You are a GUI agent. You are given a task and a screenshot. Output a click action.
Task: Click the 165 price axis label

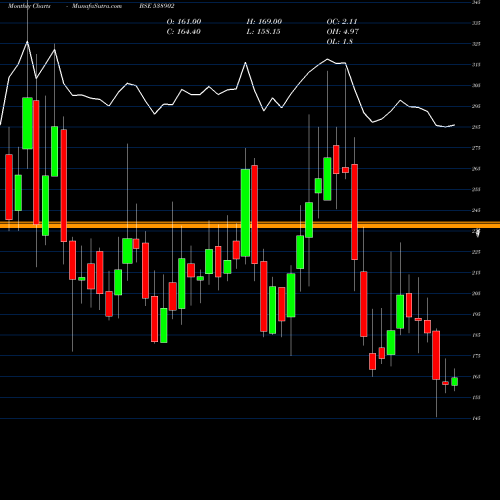pos(476,377)
